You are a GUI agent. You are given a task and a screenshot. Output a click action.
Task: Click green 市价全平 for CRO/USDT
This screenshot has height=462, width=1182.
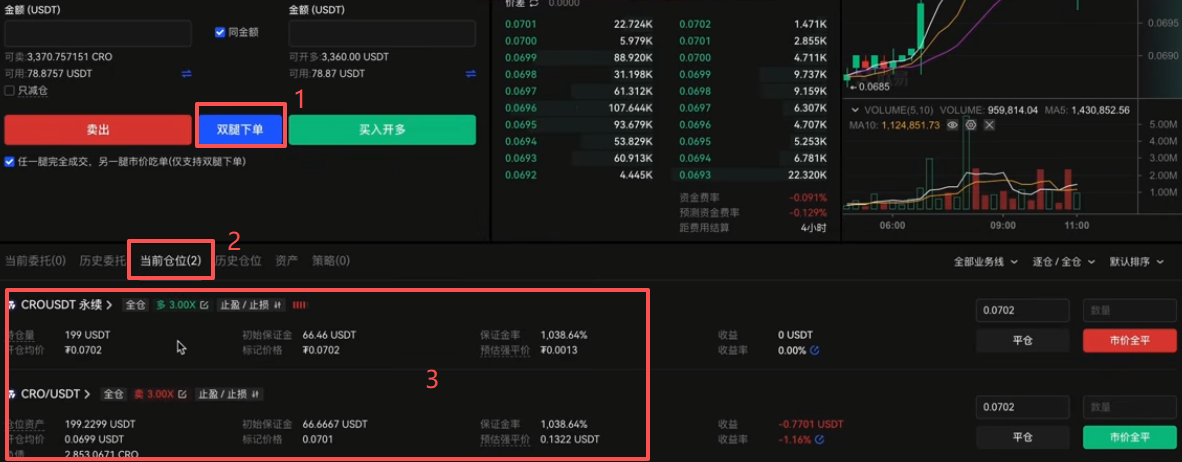tap(1130, 437)
